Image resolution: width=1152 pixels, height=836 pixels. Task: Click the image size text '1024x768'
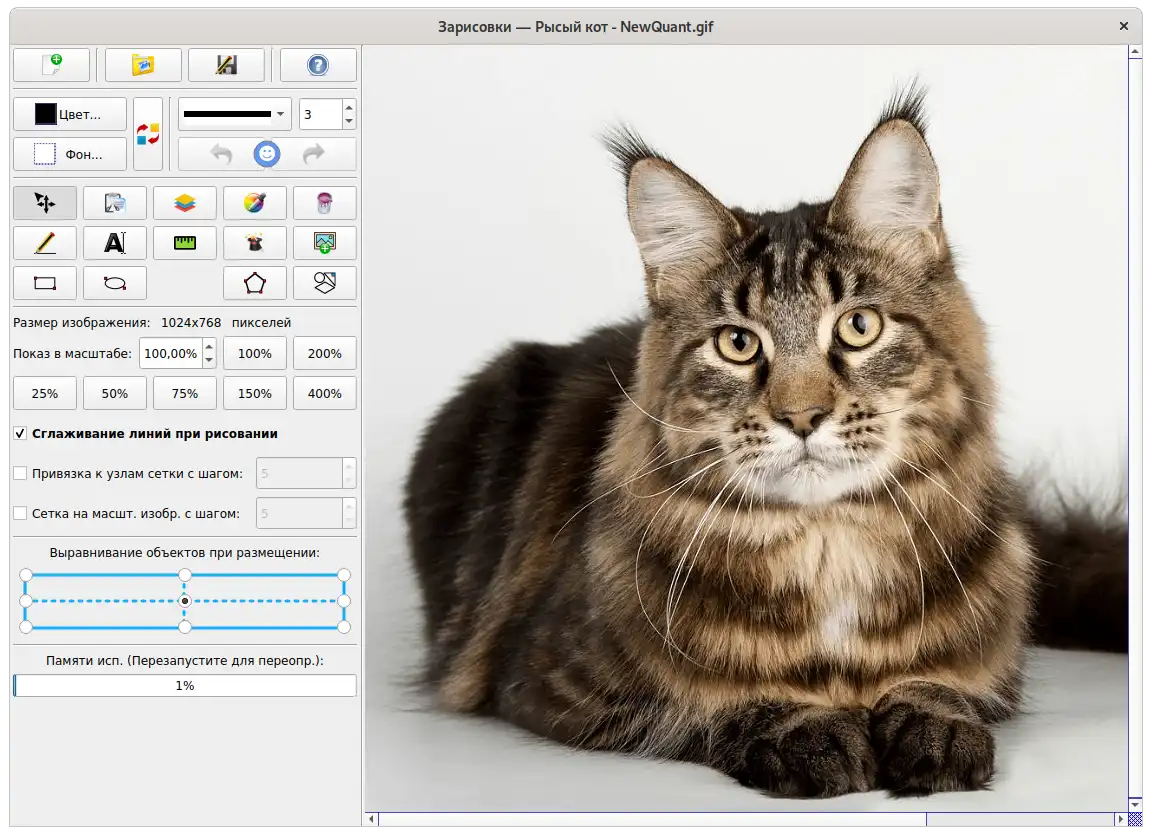point(191,322)
